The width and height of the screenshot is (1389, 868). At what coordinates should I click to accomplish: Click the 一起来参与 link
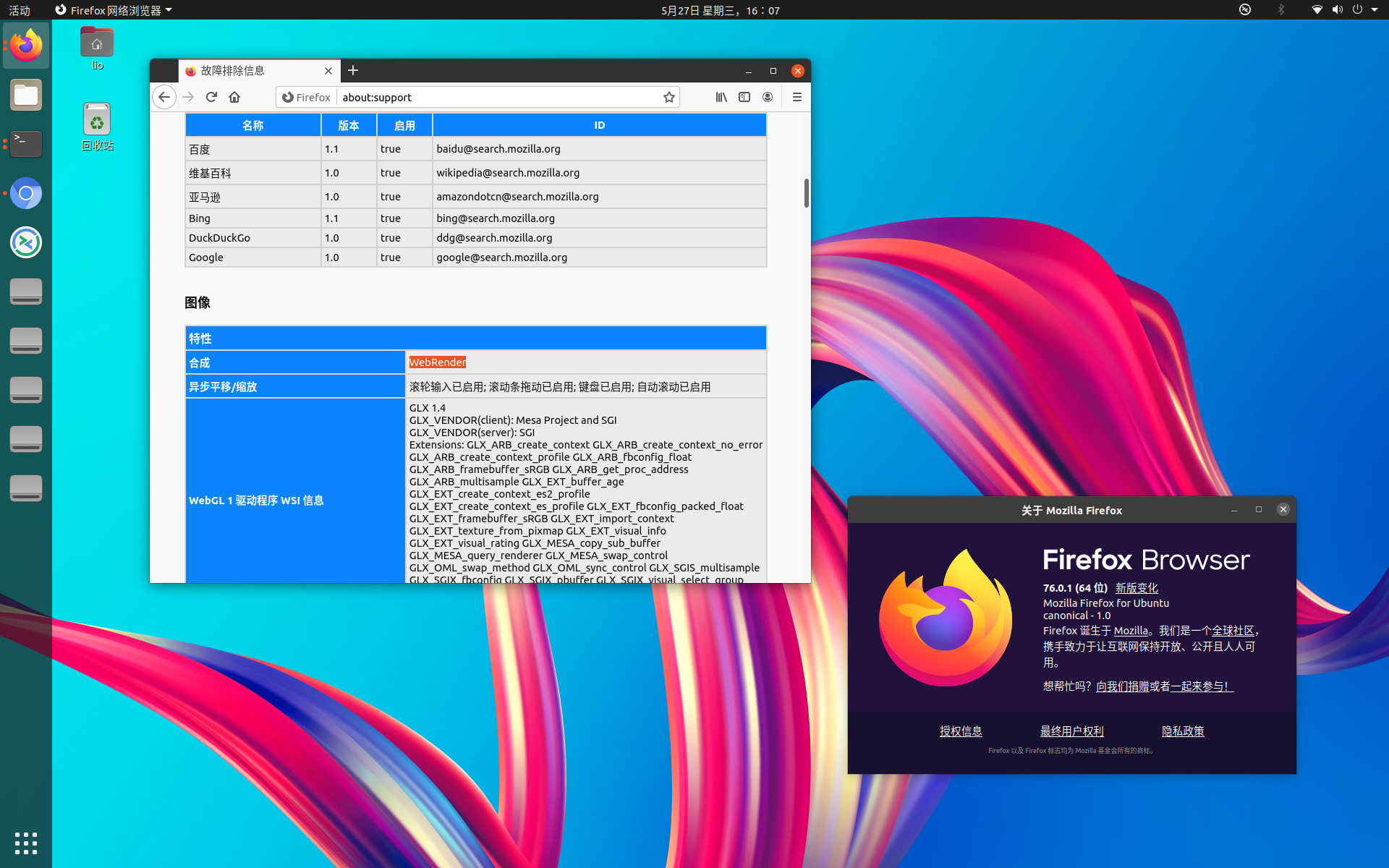(x=1202, y=686)
